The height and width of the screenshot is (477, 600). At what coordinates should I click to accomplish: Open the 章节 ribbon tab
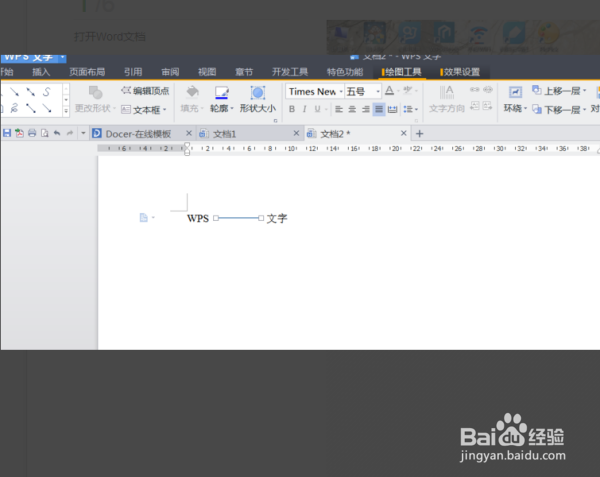point(244,72)
